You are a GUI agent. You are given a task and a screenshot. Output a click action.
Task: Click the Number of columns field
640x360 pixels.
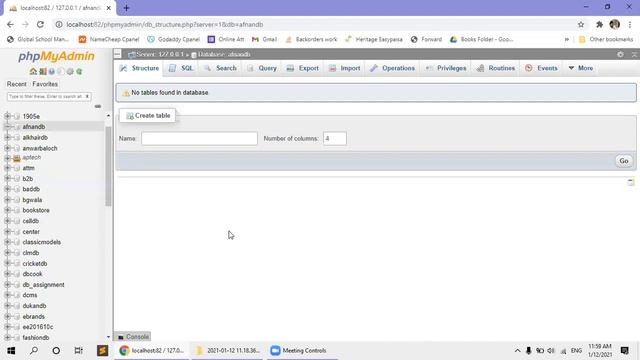tap(335, 138)
